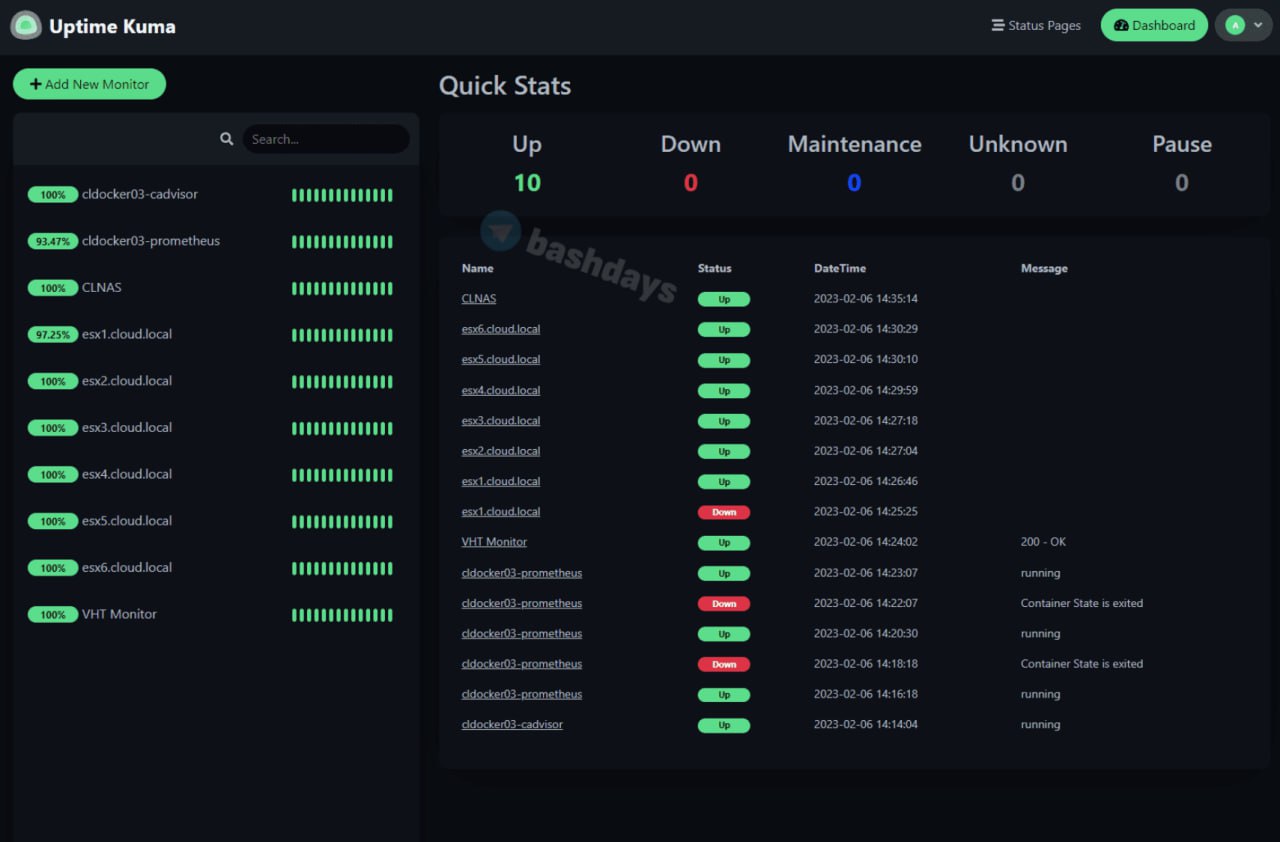Select cldocker03-cadvisor monitor in sidebar
This screenshot has height=842, width=1280.
(x=215, y=194)
